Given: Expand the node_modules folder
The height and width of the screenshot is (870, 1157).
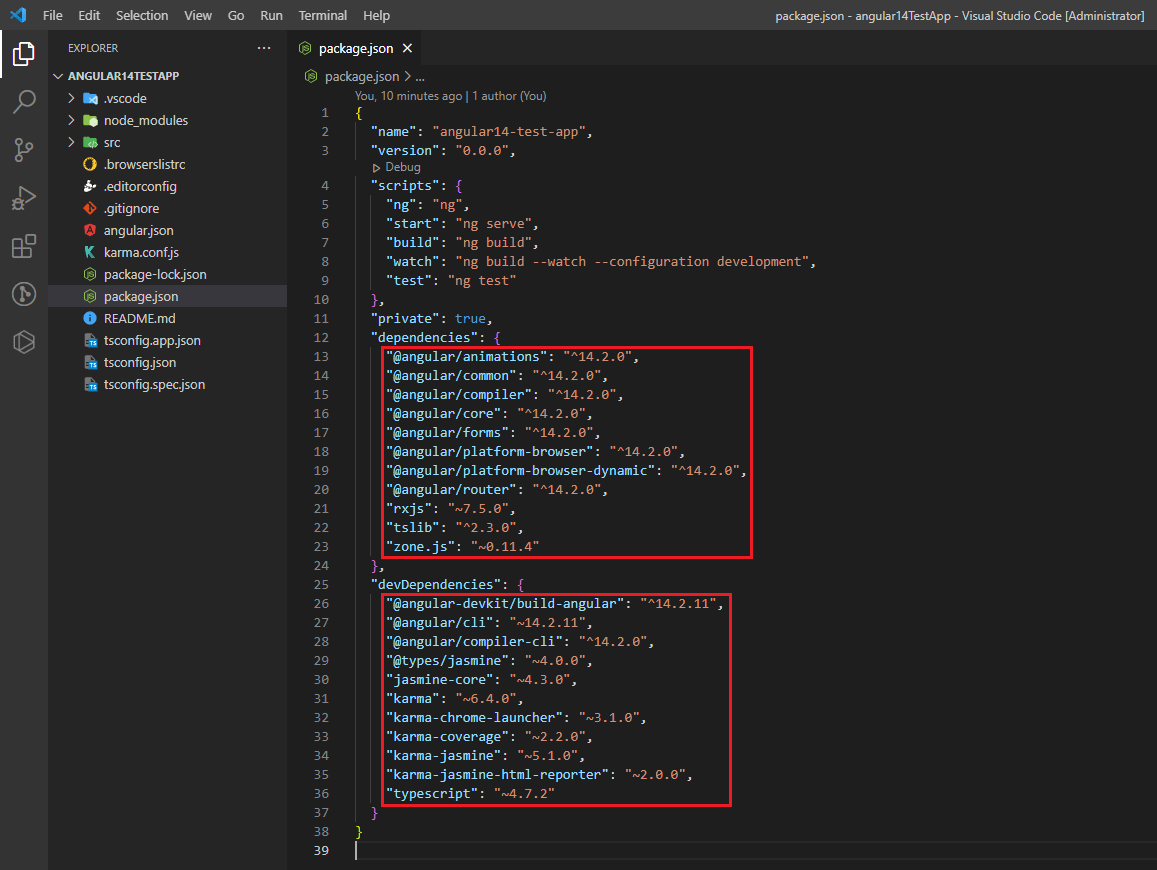Looking at the screenshot, I should [x=145, y=120].
